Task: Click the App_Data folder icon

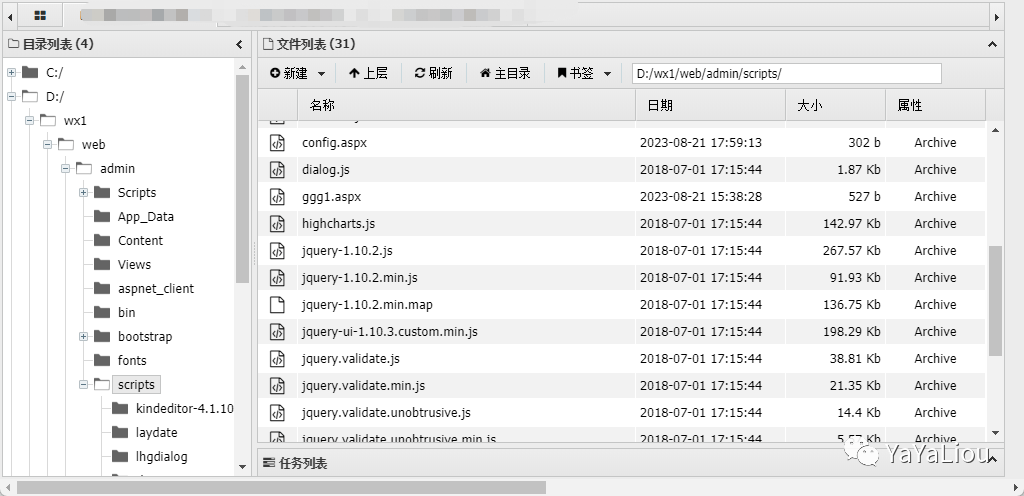Action: point(102,217)
